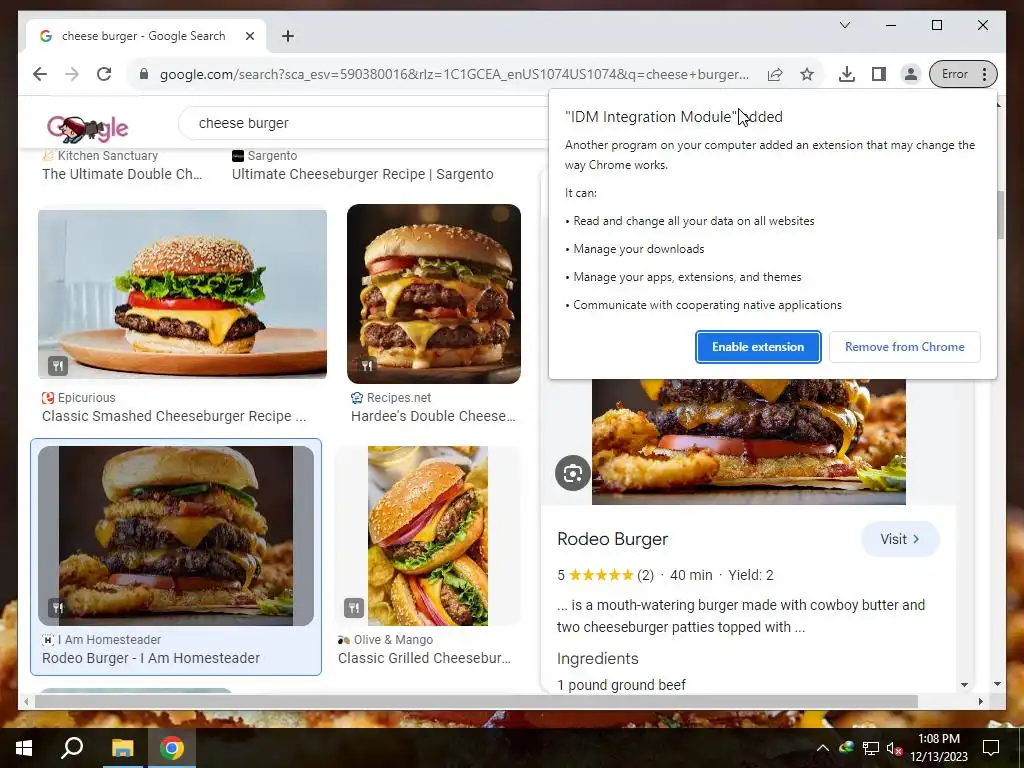Viewport: 1024px width, 768px height.
Task: Open the Windows taskbar search icon
Action: 72,748
